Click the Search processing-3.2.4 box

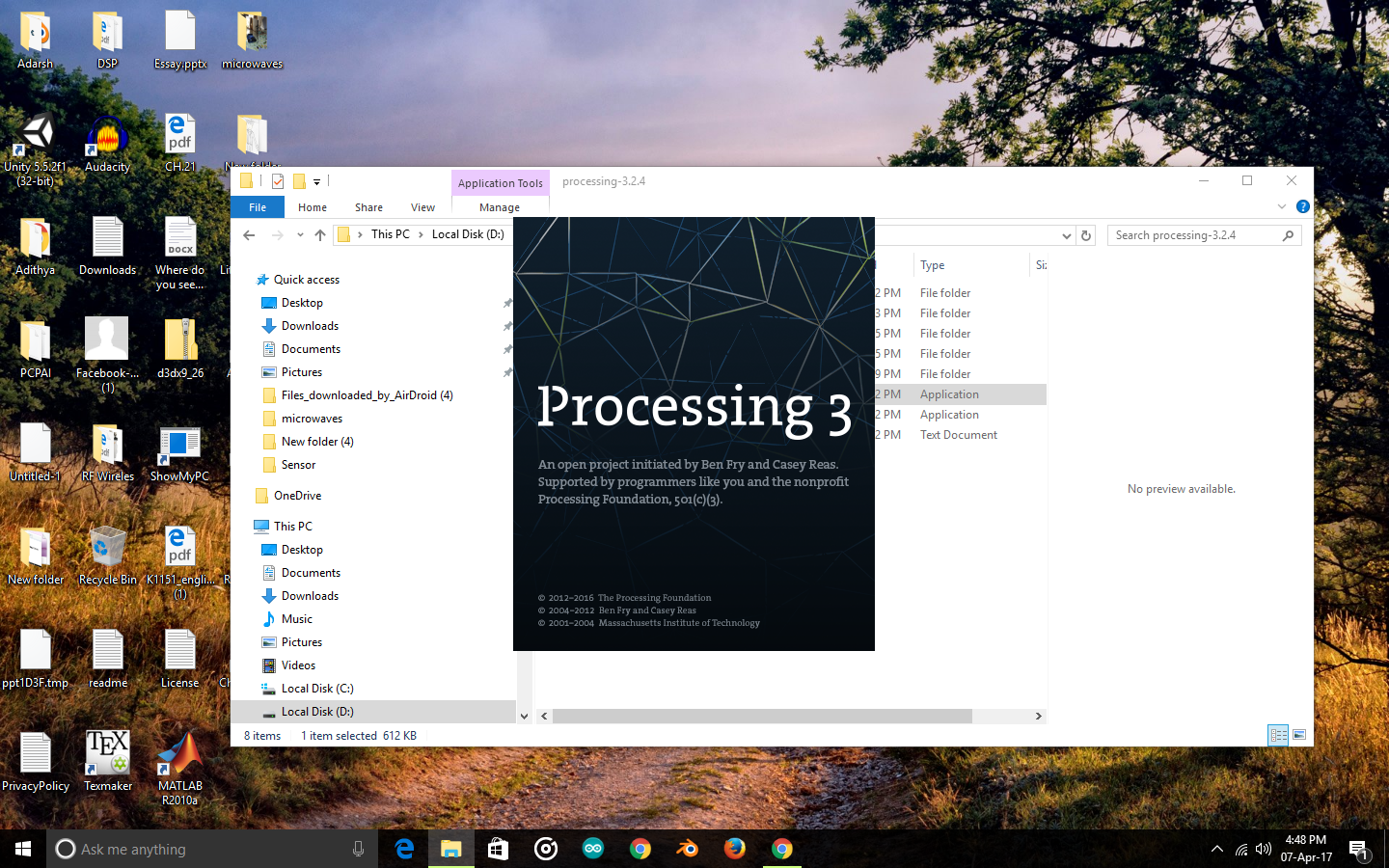tap(1204, 235)
